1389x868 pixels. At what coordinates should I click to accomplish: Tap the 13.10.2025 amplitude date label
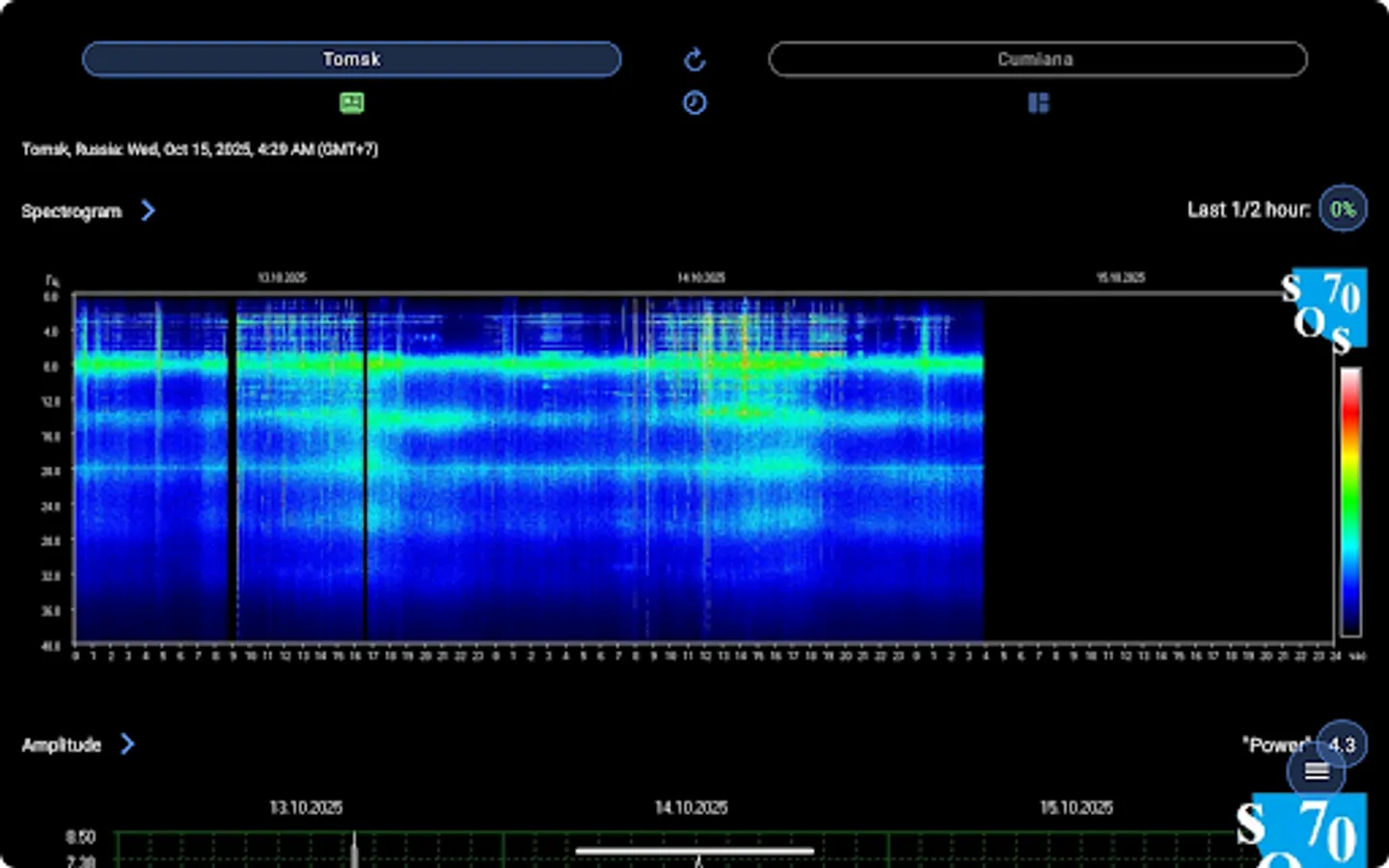[x=306, y=807]
